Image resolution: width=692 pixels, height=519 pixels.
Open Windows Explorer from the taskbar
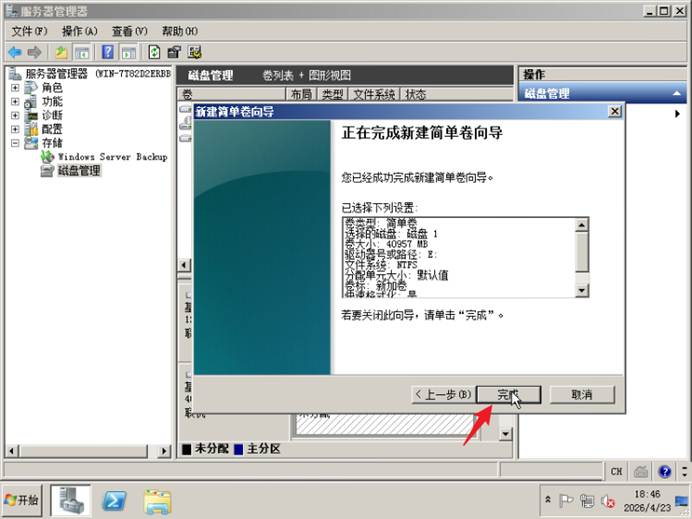click(x=158, y=501)
